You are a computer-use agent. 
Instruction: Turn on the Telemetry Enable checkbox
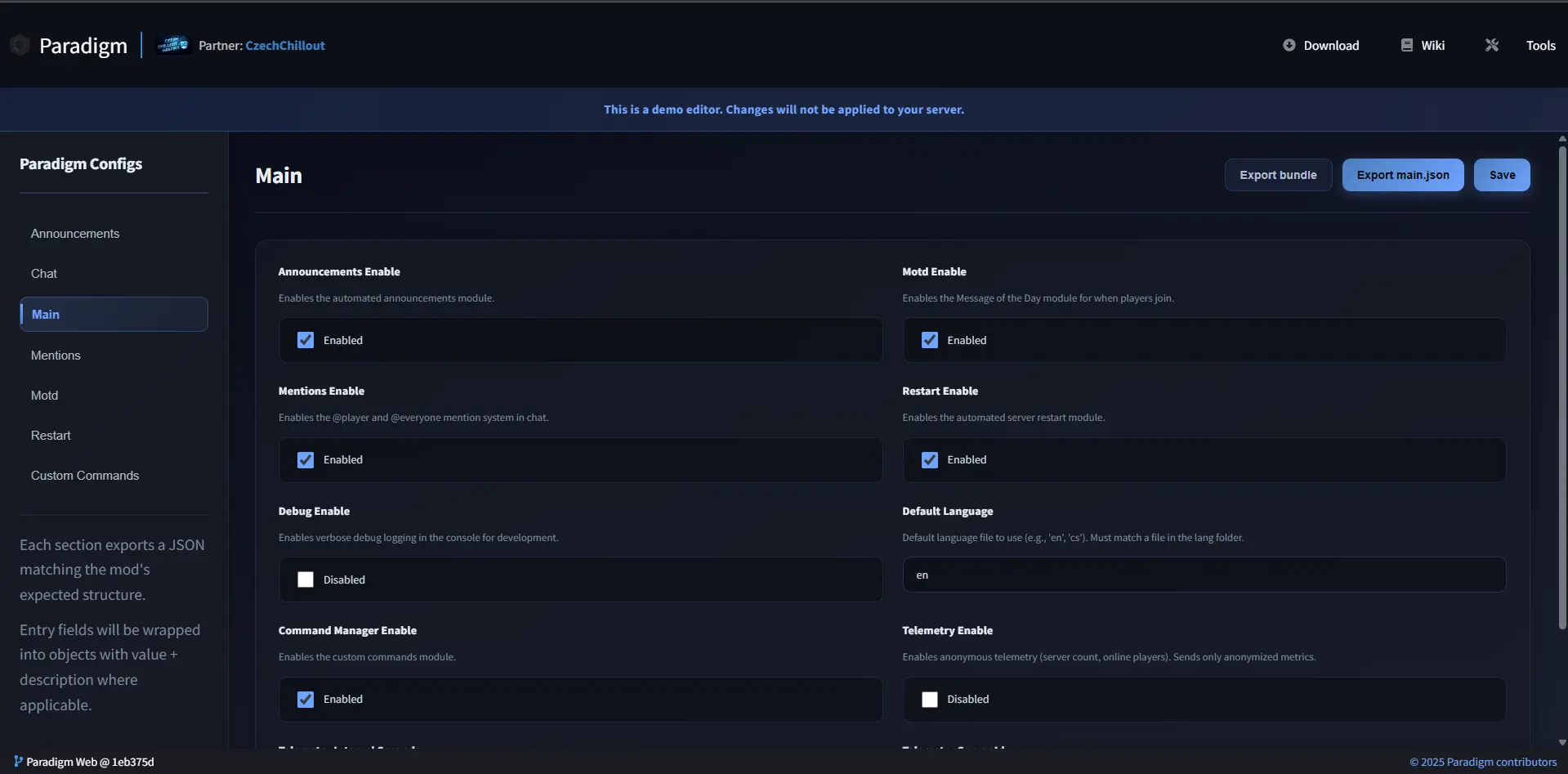929,700
